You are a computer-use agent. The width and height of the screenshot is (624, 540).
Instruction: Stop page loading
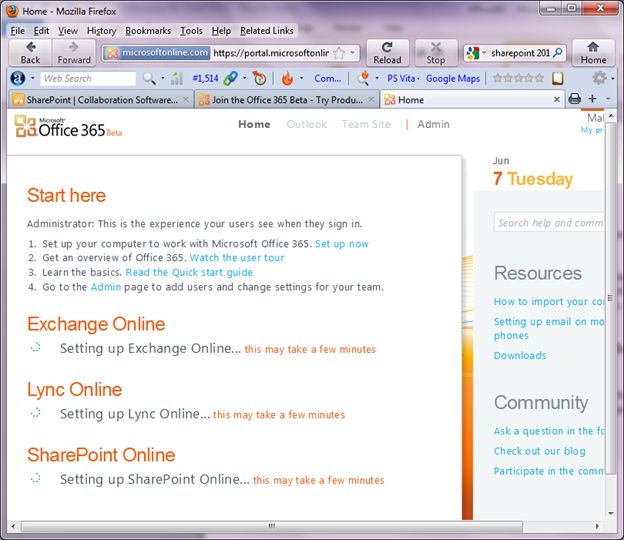436,53
